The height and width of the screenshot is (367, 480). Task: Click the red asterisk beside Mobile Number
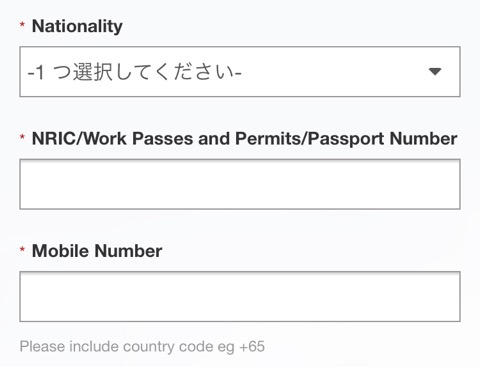tap(22, 249)
